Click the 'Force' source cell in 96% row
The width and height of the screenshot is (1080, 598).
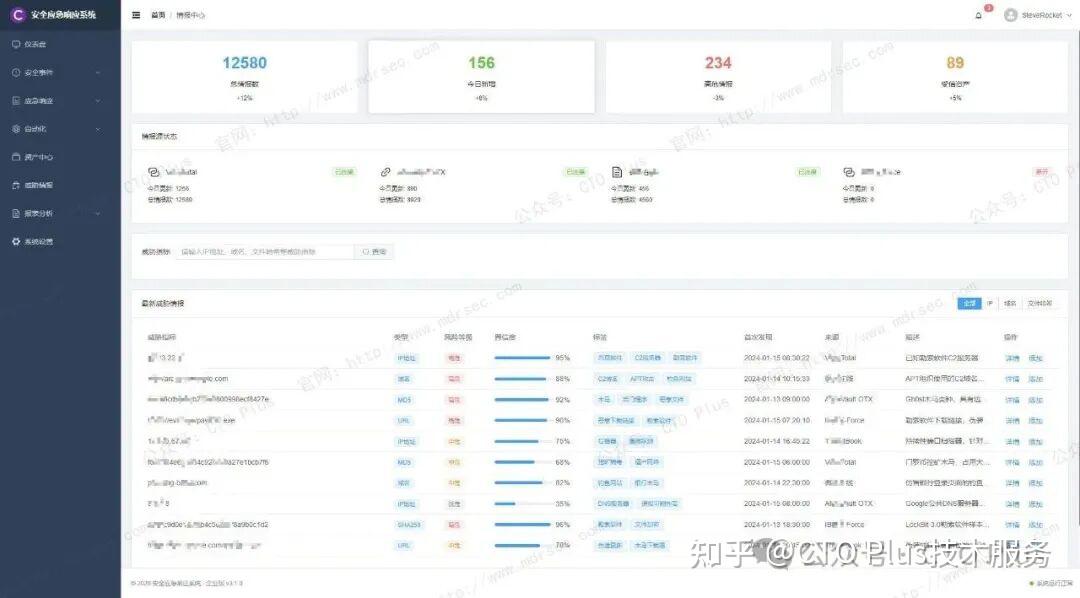point(844,525)
